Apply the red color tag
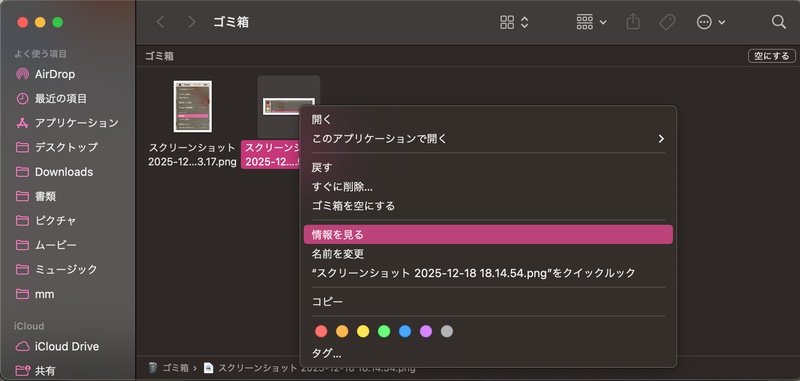 [x=321, y=332]
